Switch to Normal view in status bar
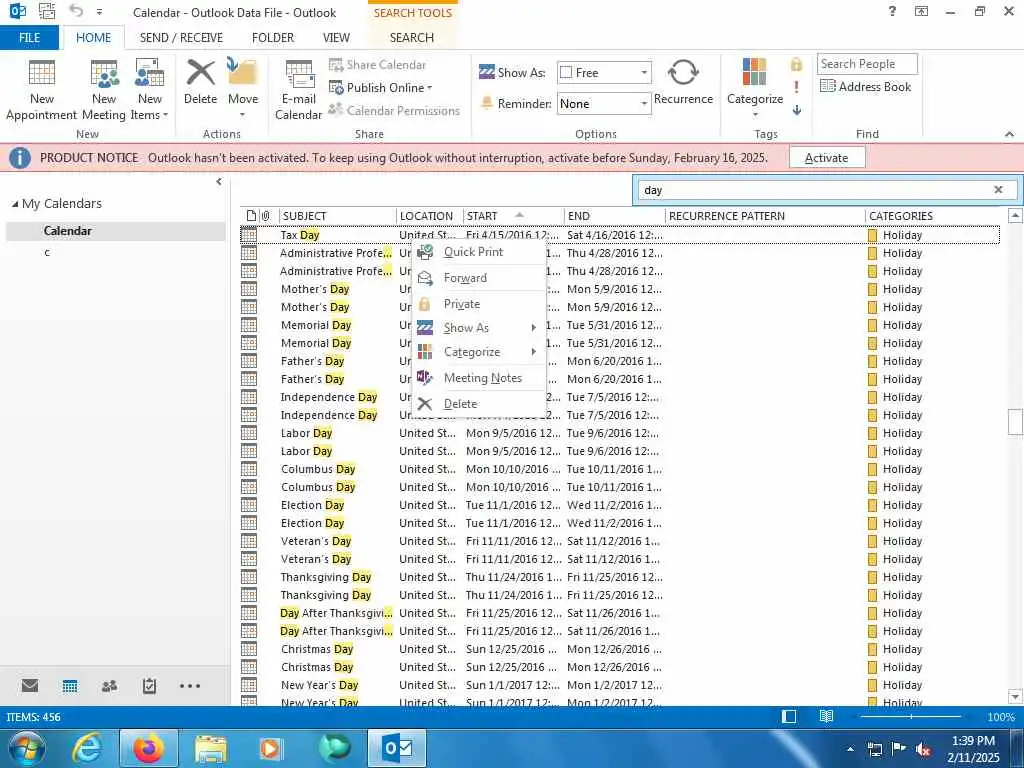This screenshot has width=1024, height=768. (x=789, y=717)
